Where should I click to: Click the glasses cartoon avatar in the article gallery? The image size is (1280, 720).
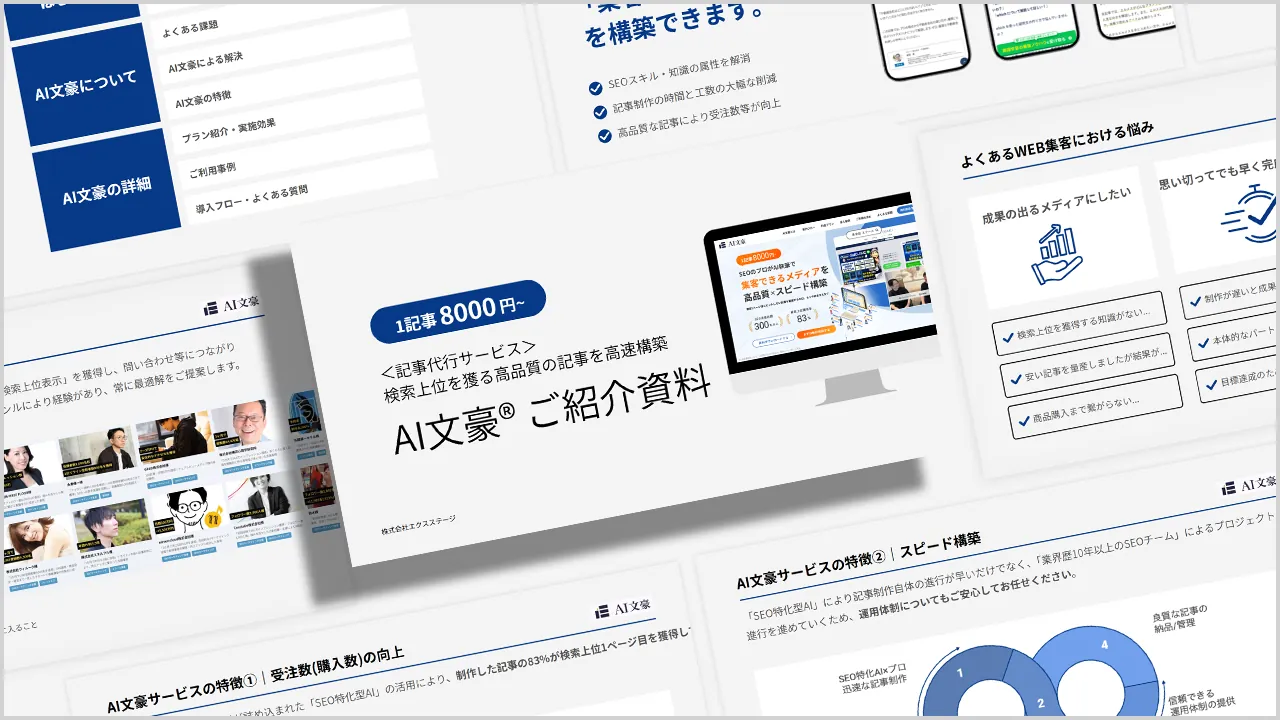(185, 510)
